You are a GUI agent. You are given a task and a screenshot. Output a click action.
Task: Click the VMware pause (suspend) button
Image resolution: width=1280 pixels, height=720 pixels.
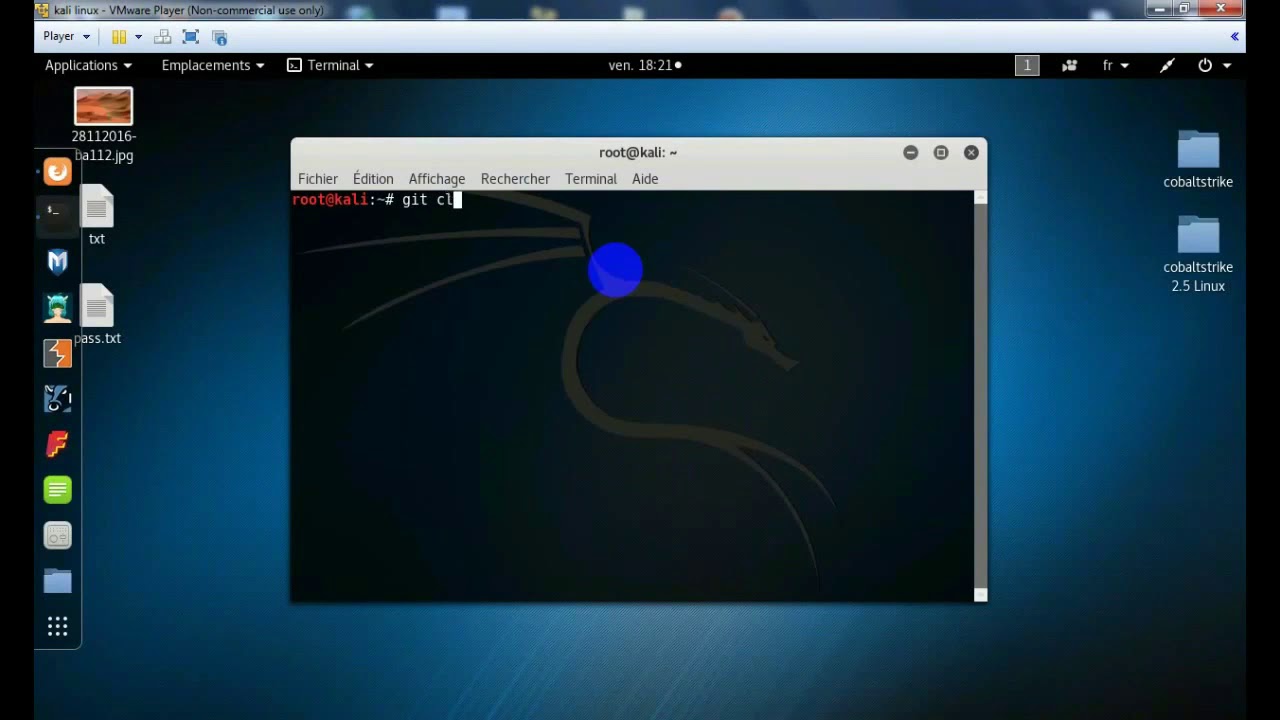click(119, 37)
